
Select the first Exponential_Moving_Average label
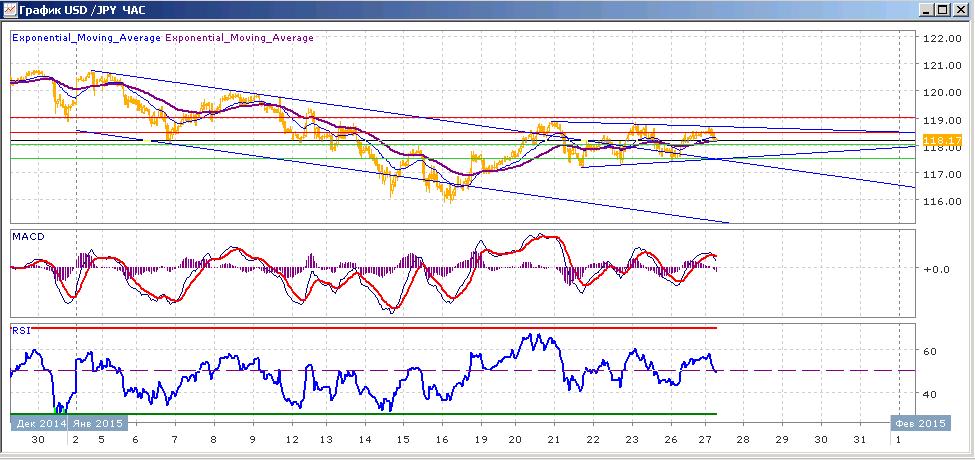click(86, 38)
